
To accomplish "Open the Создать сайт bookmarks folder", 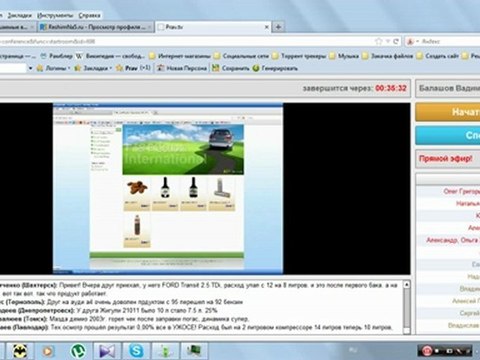I will (438, 56).
